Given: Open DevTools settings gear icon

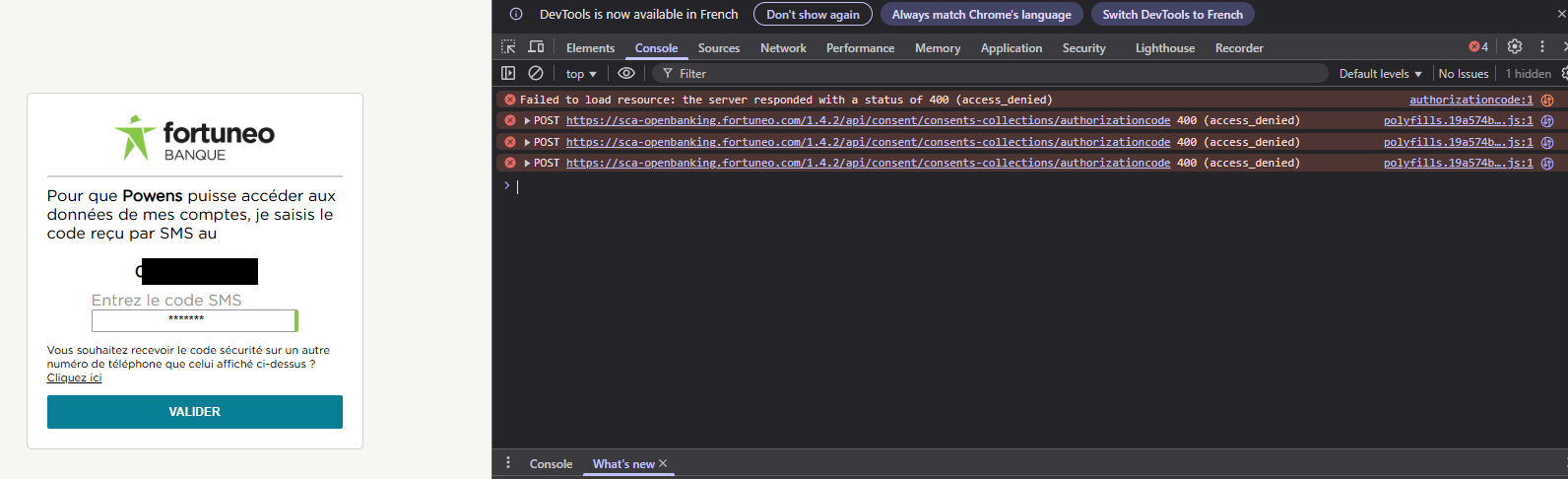Looking at the screenshot, I should click(x=1515, y=46).
